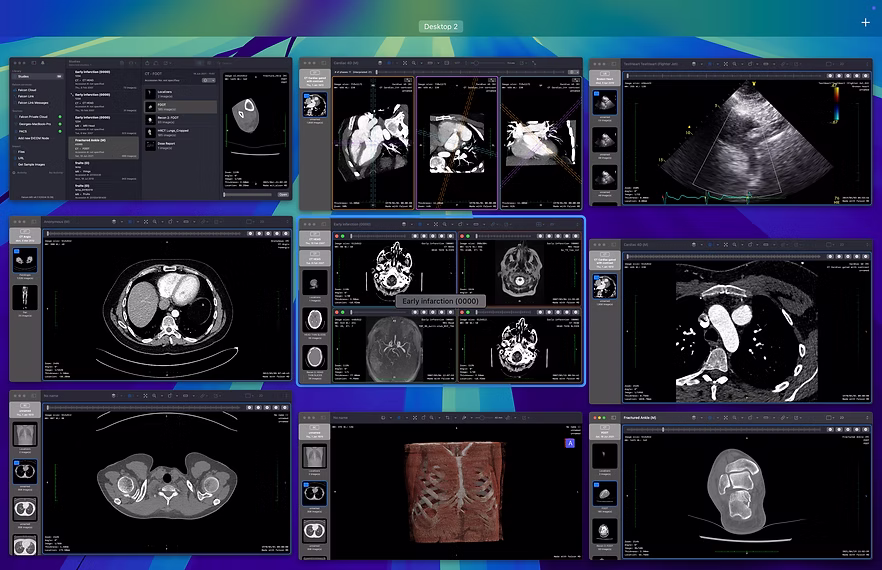Toggle the sidebar icon in Fractured Ankle window
Screen dimensions: 882x570
coord(613,418)
